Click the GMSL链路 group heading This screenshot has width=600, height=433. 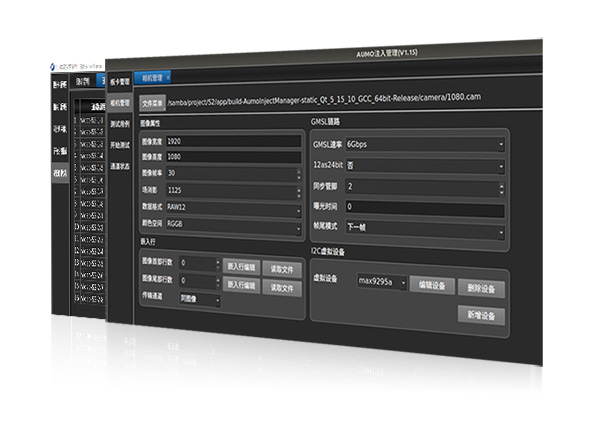pos(325,122)
